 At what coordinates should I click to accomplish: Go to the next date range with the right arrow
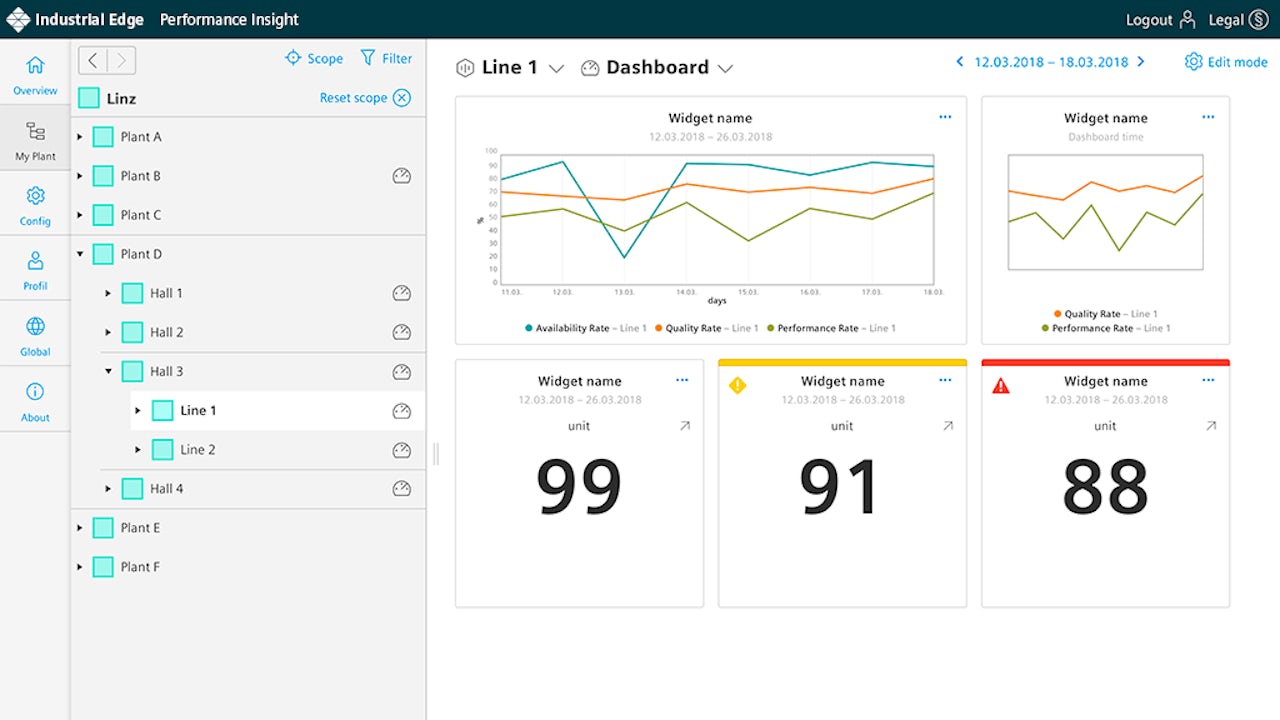(x=1142, y=61)
